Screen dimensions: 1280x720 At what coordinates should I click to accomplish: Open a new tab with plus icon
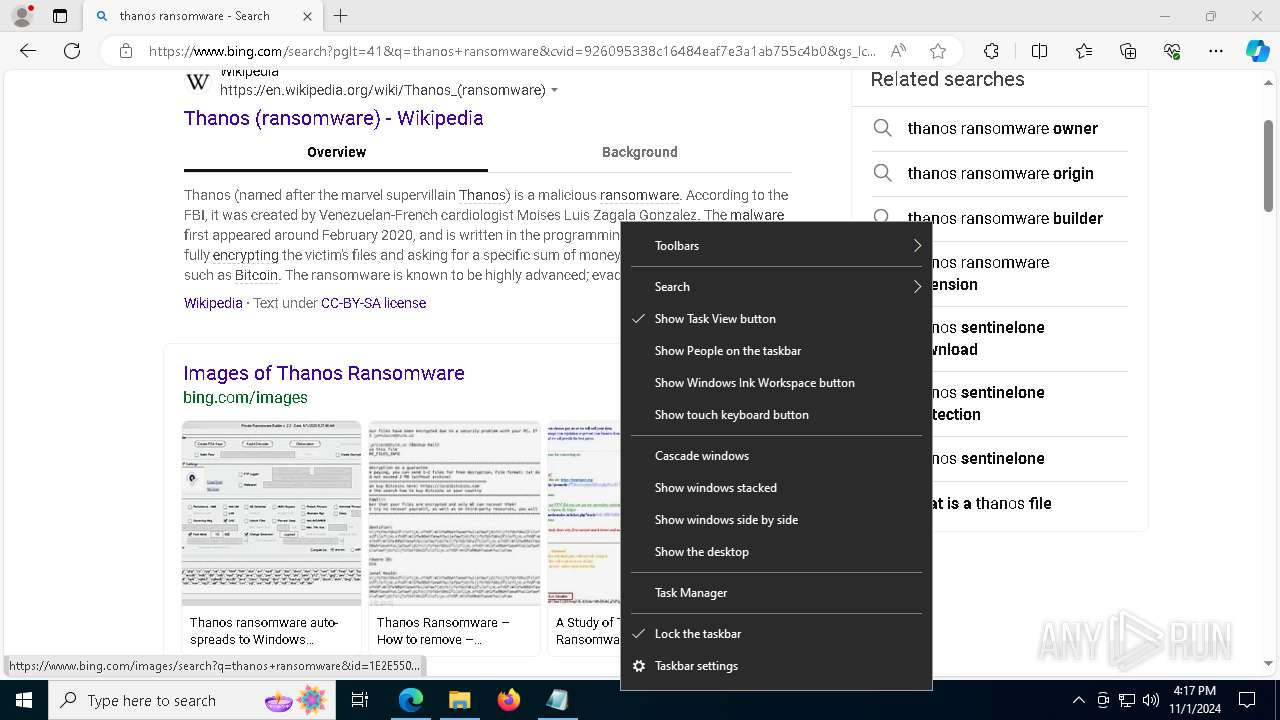(x=341, y=16)
